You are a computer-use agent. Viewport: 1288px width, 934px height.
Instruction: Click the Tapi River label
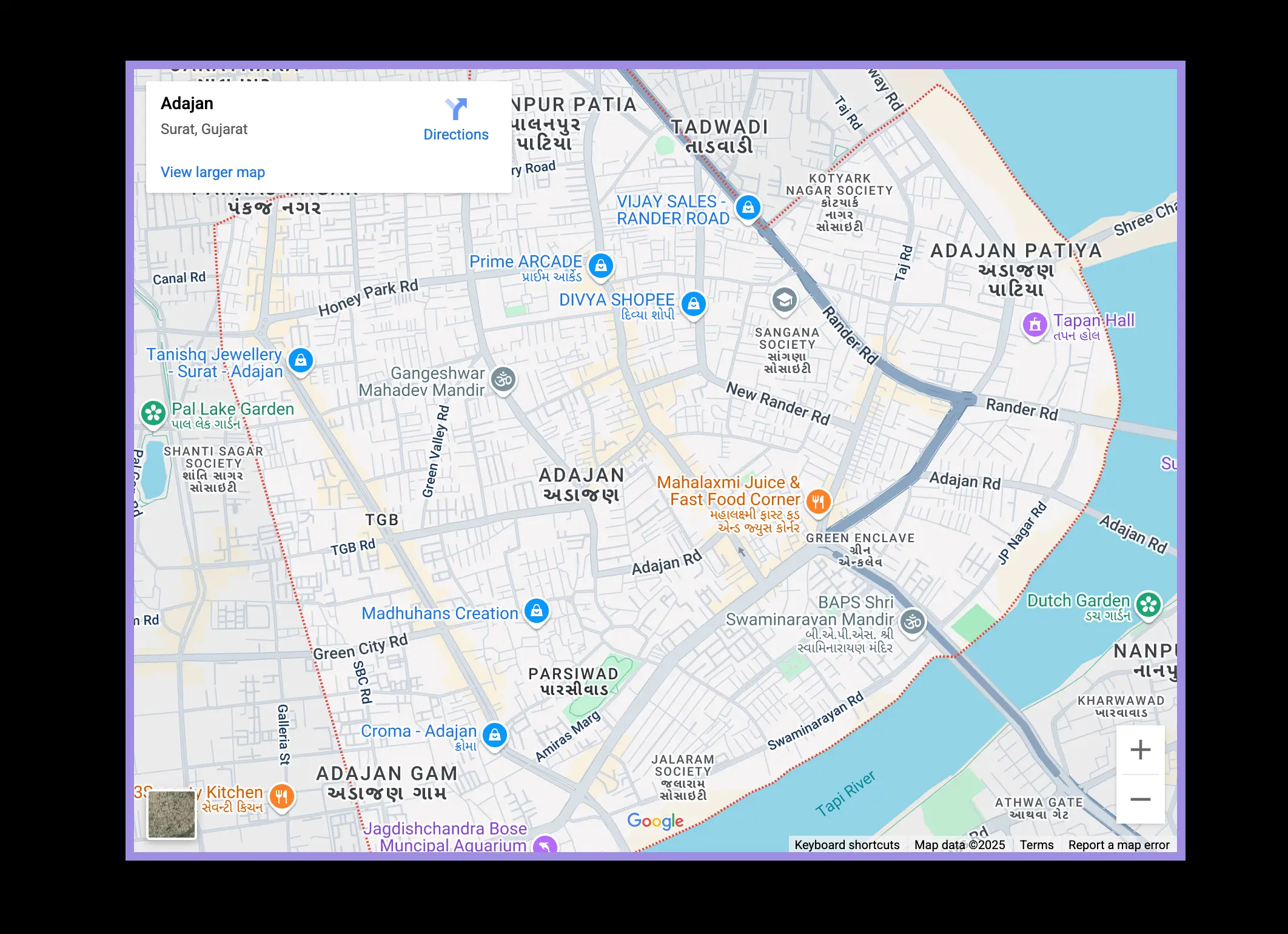[x=845, y=795]
